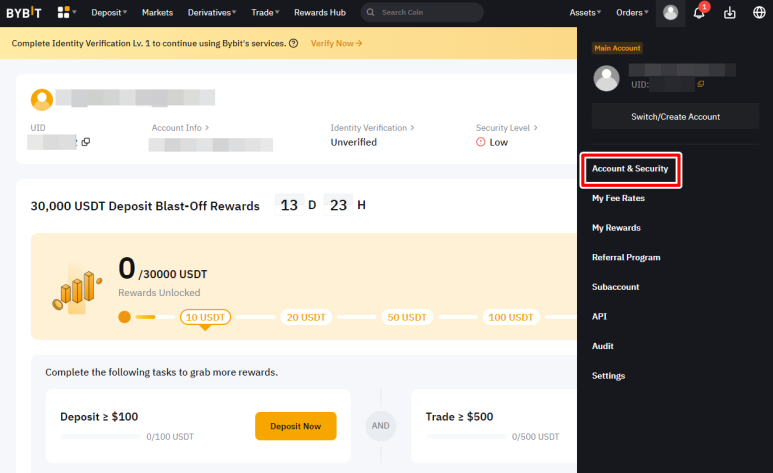Select the 10 USDT reward milestone
The width and height of the screenshot is (773, 473).
tap(205, 317)
